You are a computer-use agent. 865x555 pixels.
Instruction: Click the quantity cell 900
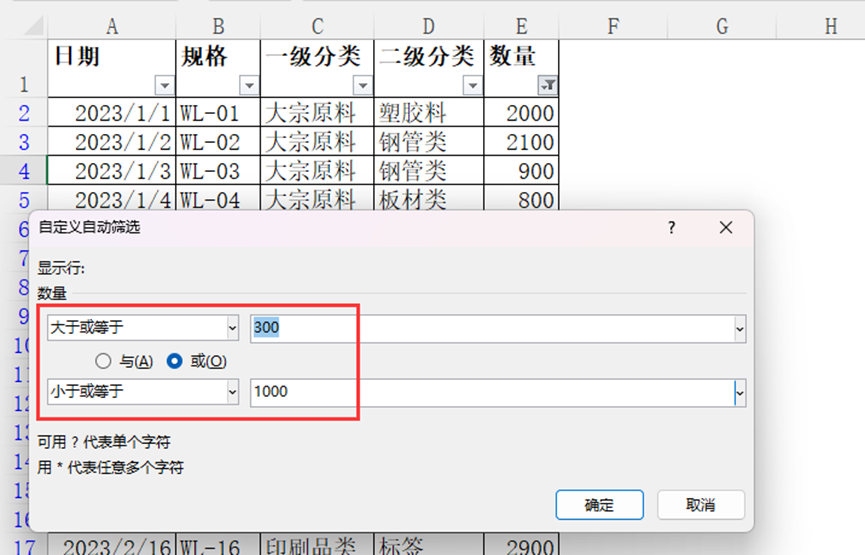click(x=521, y=170)
